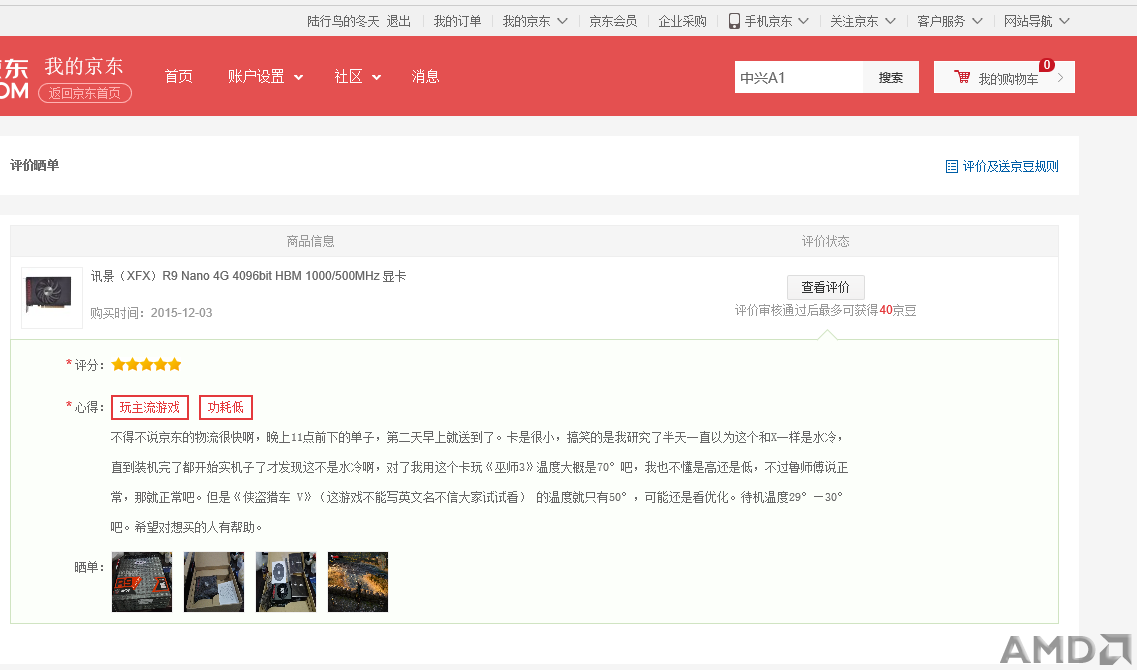The image size is (1137, 670).
Task: Select the 玩主流游戏 tag
Action: tap(149, 408)
